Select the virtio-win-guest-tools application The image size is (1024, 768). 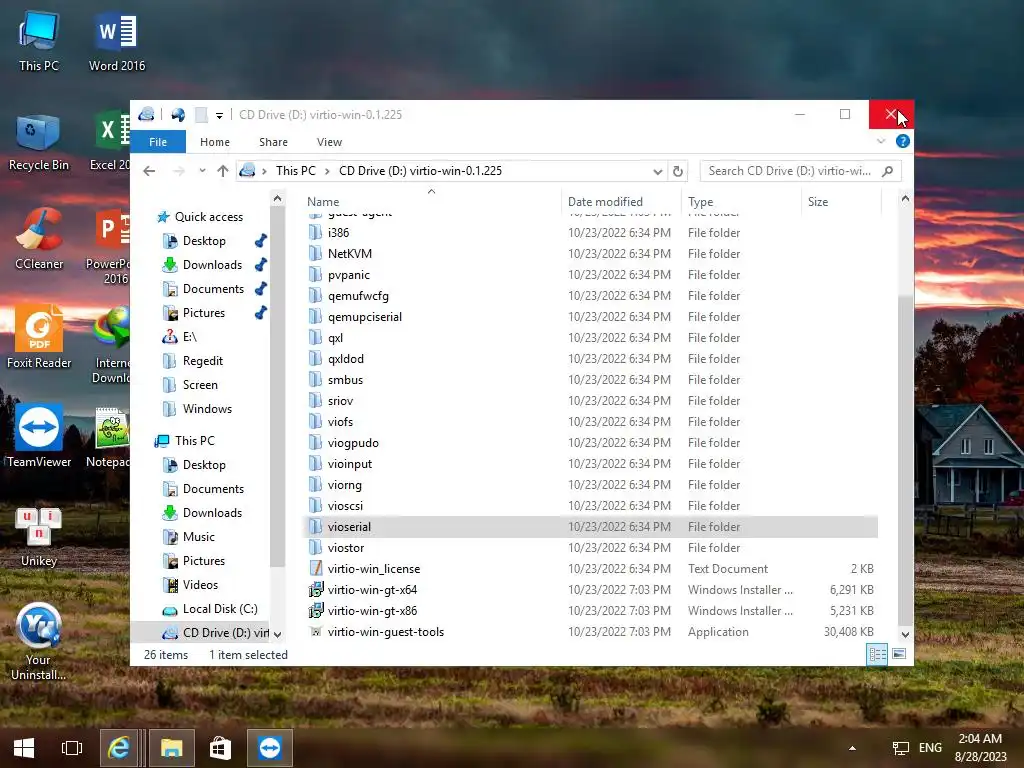coord(385,632)
